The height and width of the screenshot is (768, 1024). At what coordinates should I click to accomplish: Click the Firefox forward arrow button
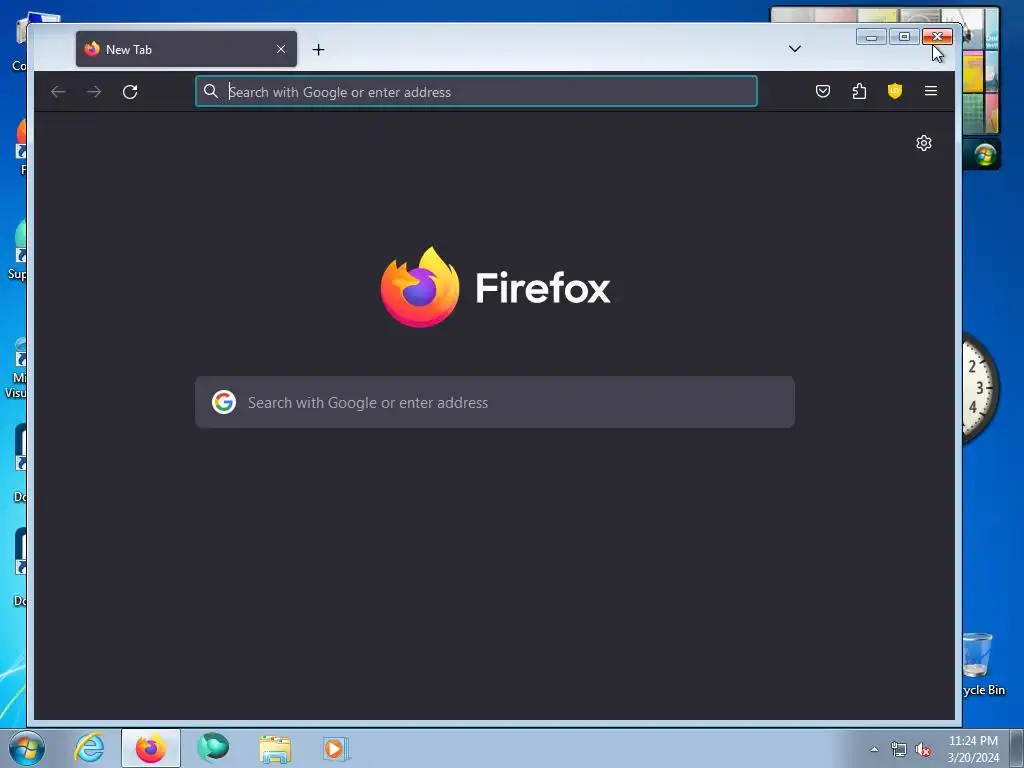click(x=94, y=92)
